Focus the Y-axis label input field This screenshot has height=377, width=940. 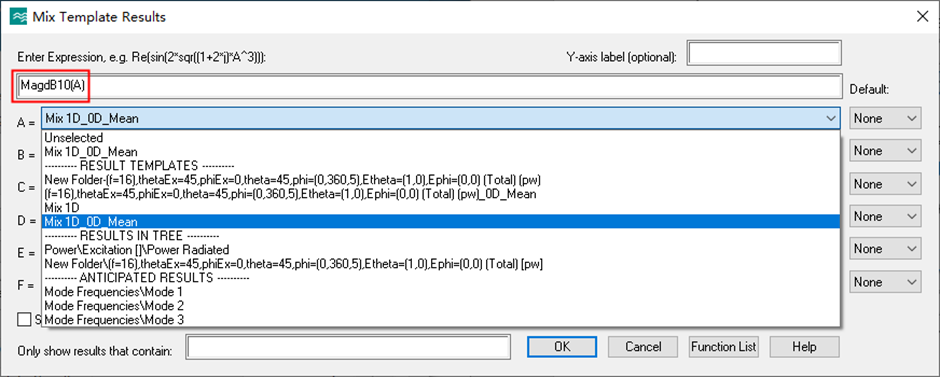(764, 53)
